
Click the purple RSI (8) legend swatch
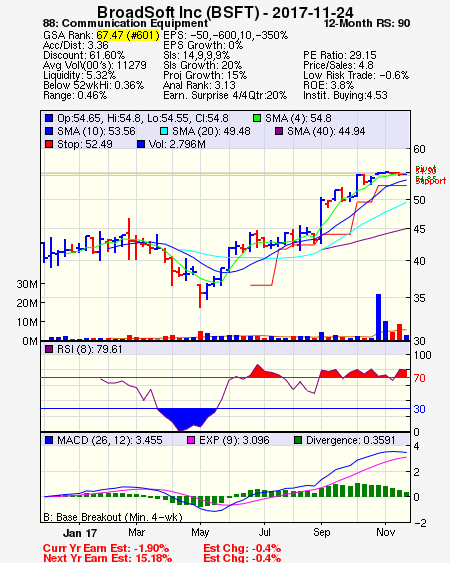[49, 349]
